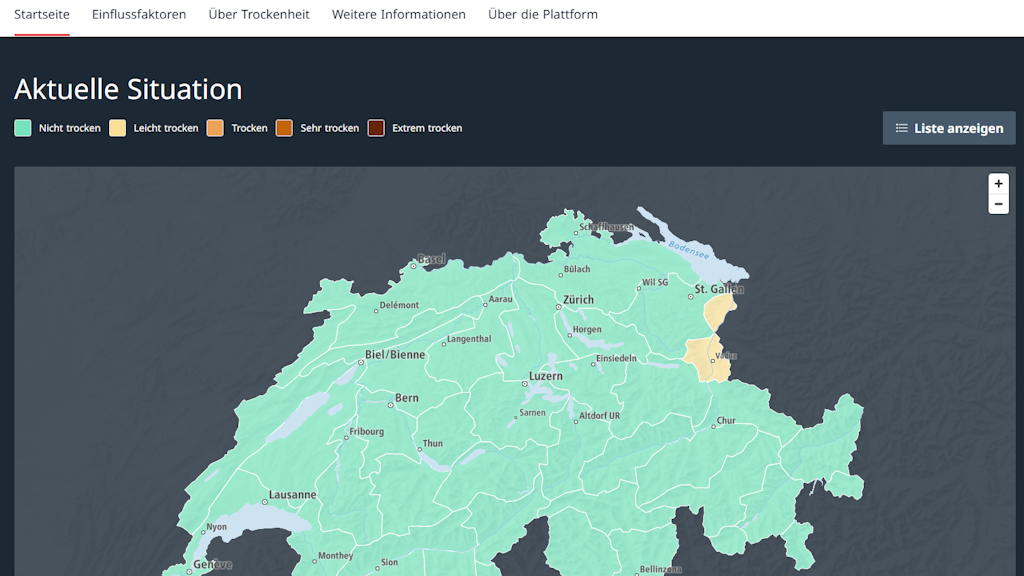Click the Bern city marker on map

[x=391, y=405]
